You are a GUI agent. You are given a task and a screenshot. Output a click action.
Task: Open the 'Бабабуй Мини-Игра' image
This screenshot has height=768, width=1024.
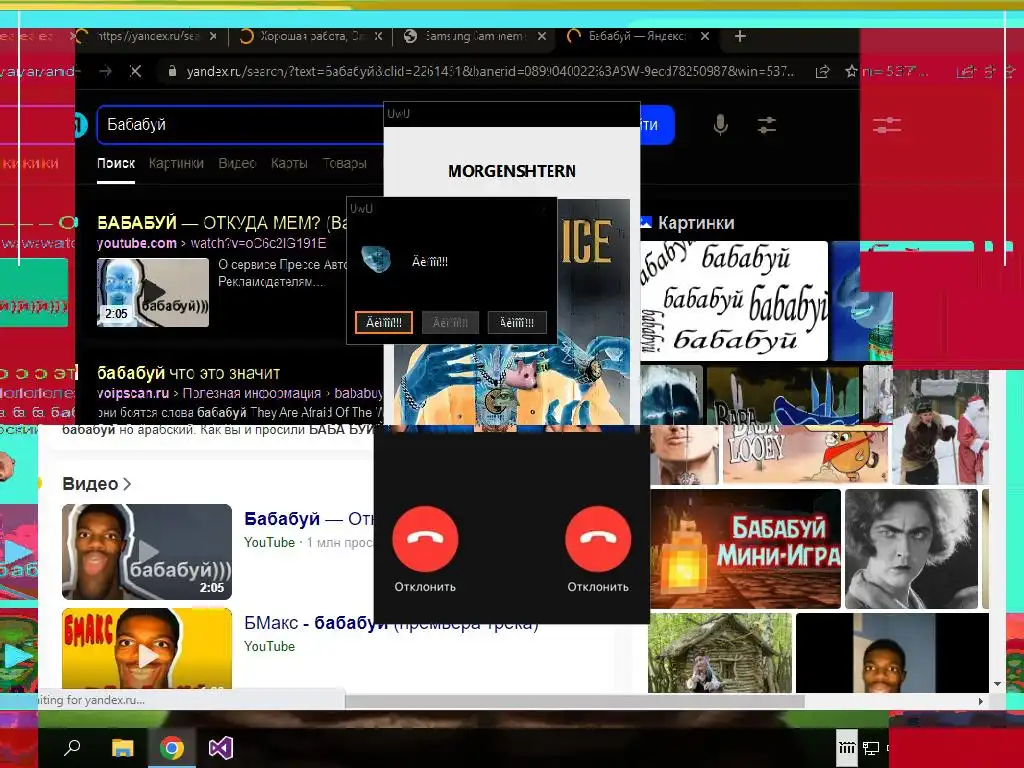coord(745,549)
